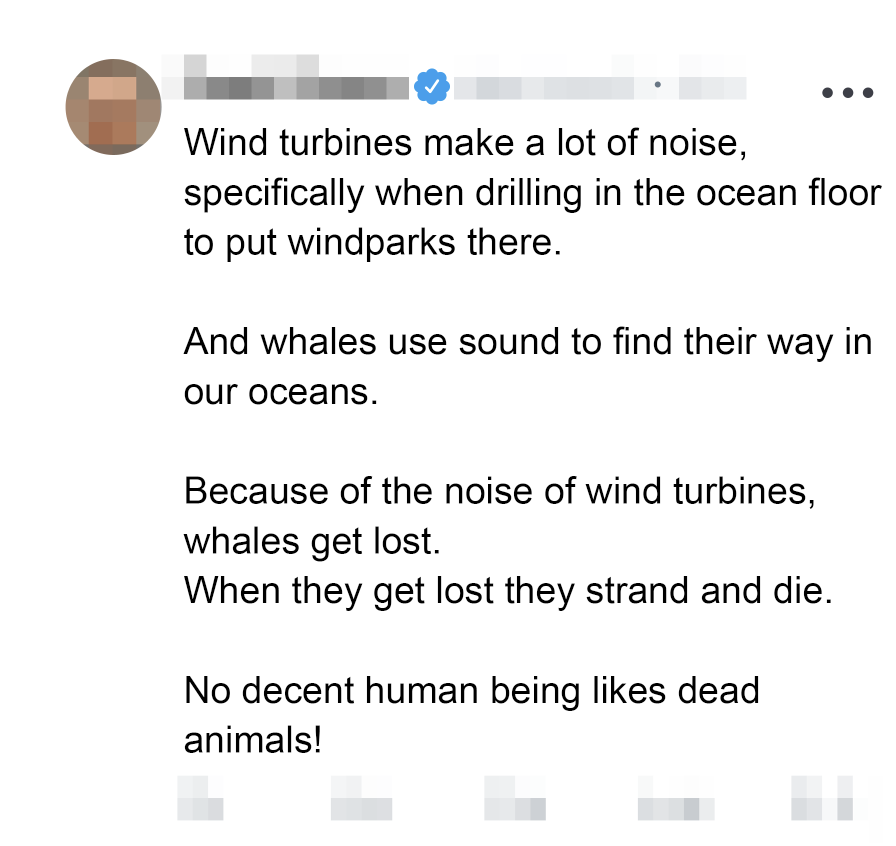The image size is (896, 846).
Task: Click the blue verified checkmark badge
Action: [x=432, y=88]
